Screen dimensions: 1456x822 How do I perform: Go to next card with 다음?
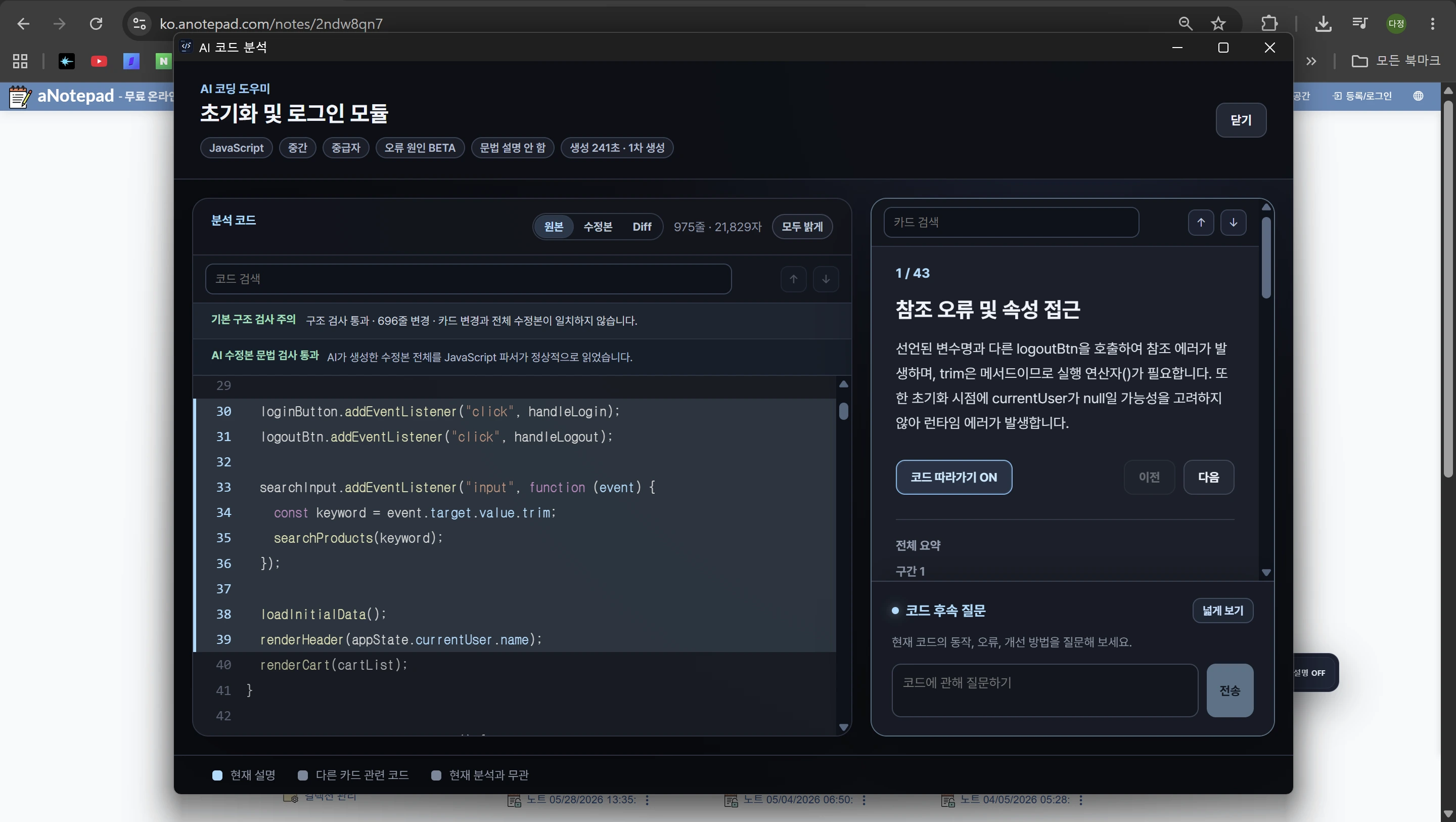tap(1208, 478)
